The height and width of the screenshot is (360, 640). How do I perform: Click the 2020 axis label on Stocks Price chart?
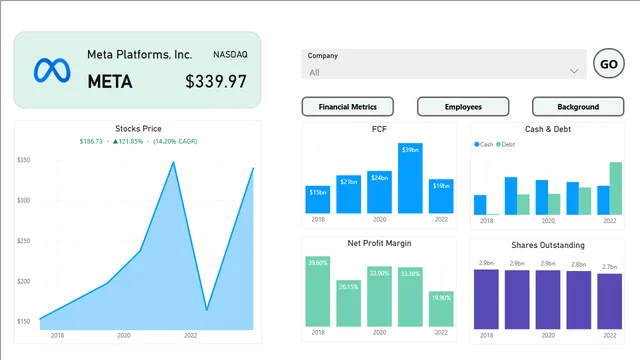(x=124, y=335)
